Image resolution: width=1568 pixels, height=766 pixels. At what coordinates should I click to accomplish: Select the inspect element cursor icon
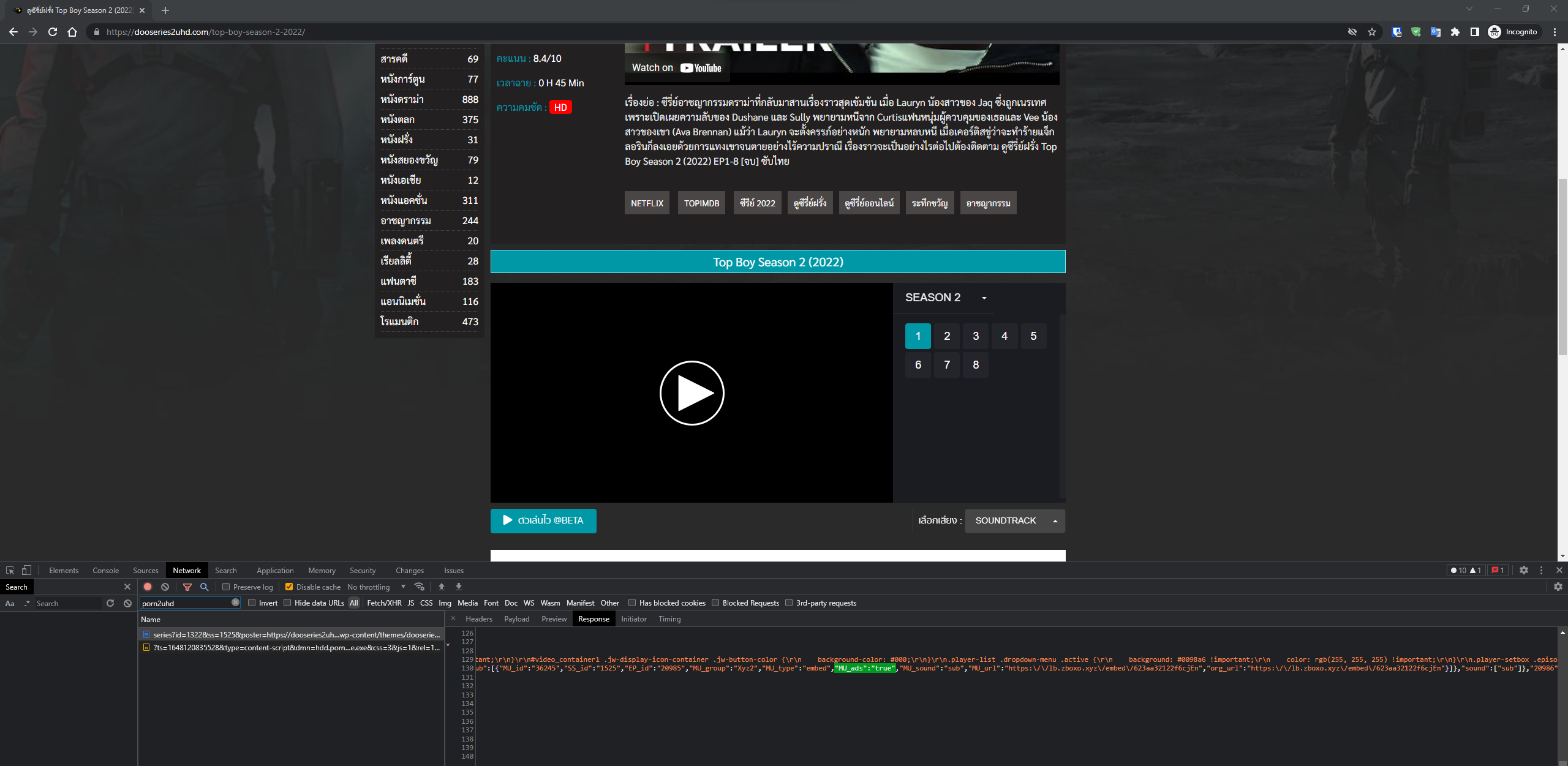[10, 570]
